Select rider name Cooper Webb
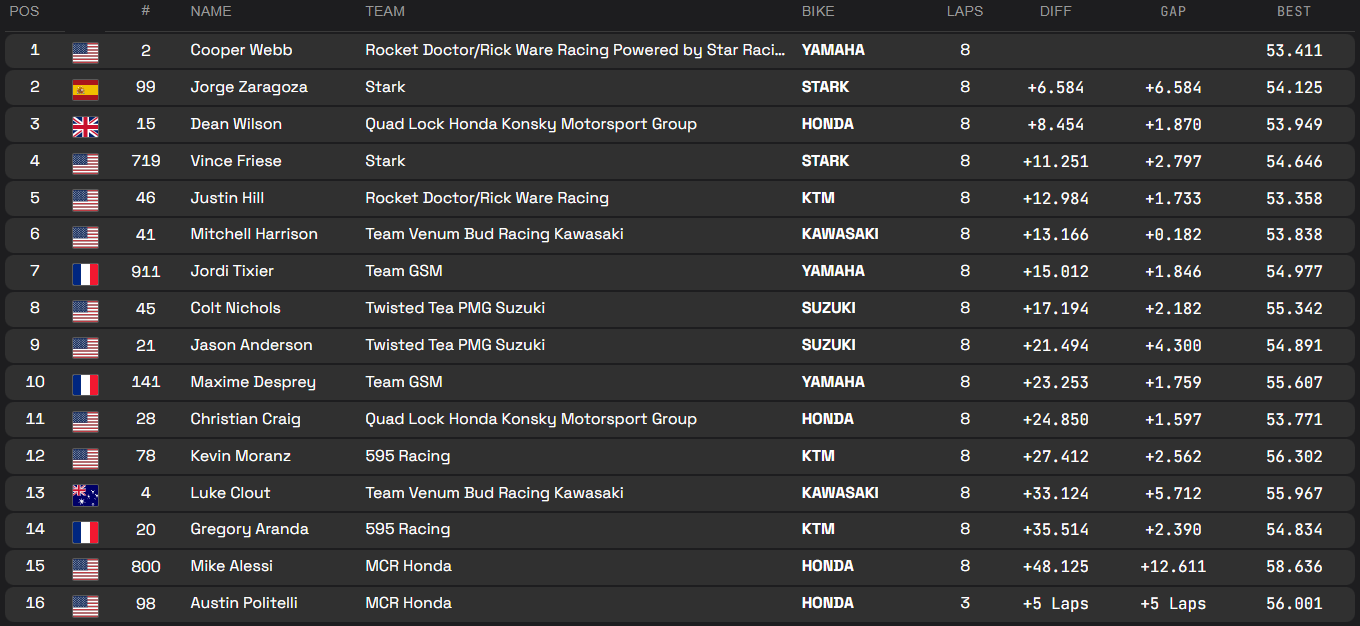The image size is (1360, 626). [x=241, y=50]
